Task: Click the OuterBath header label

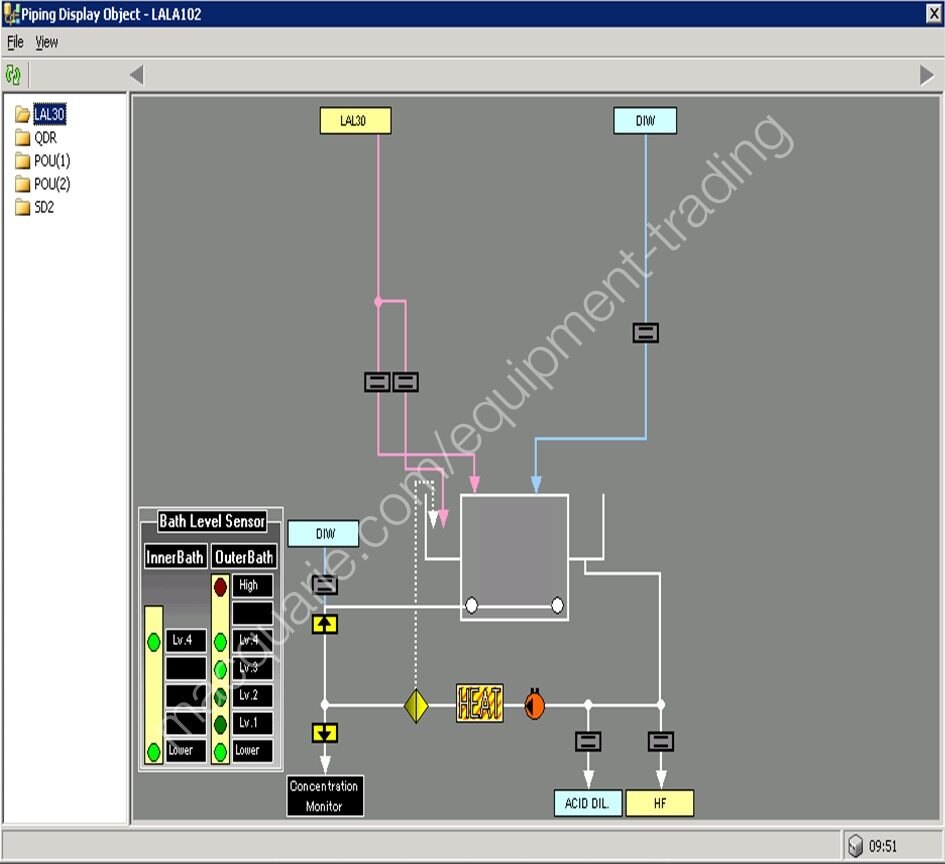Action: click(244, 557)
